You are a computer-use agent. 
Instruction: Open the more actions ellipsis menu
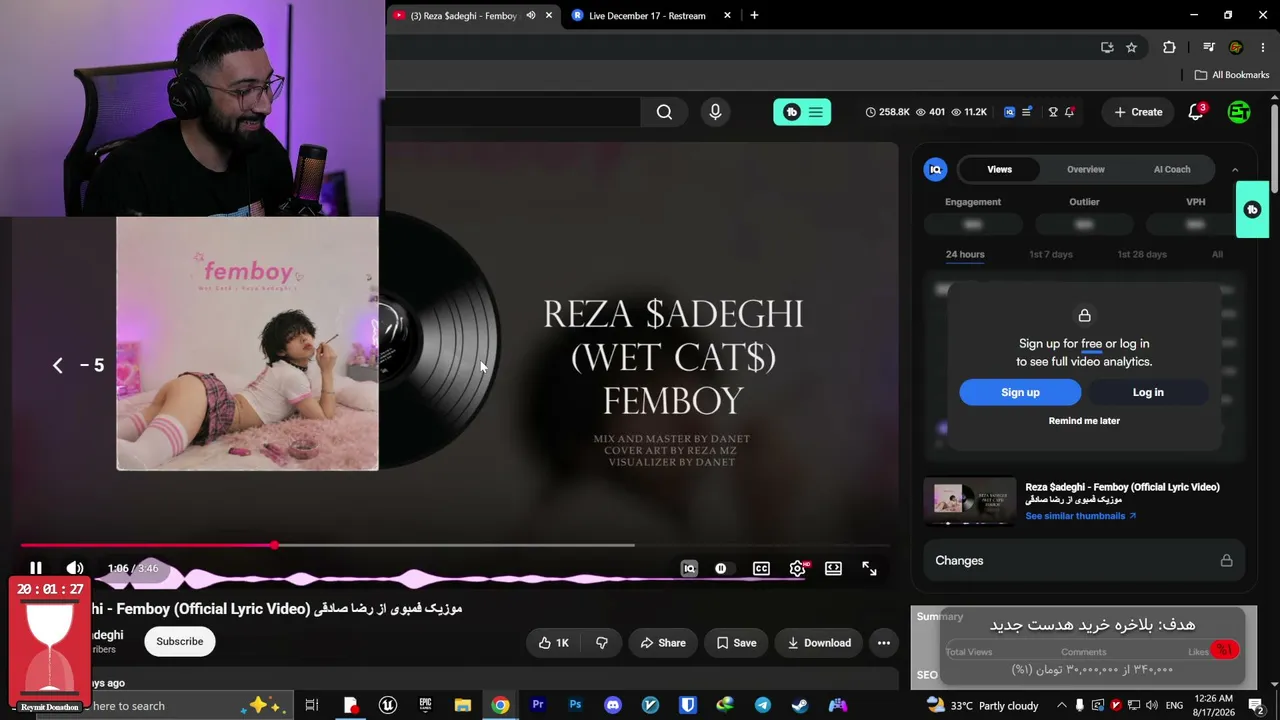point(884,643)
